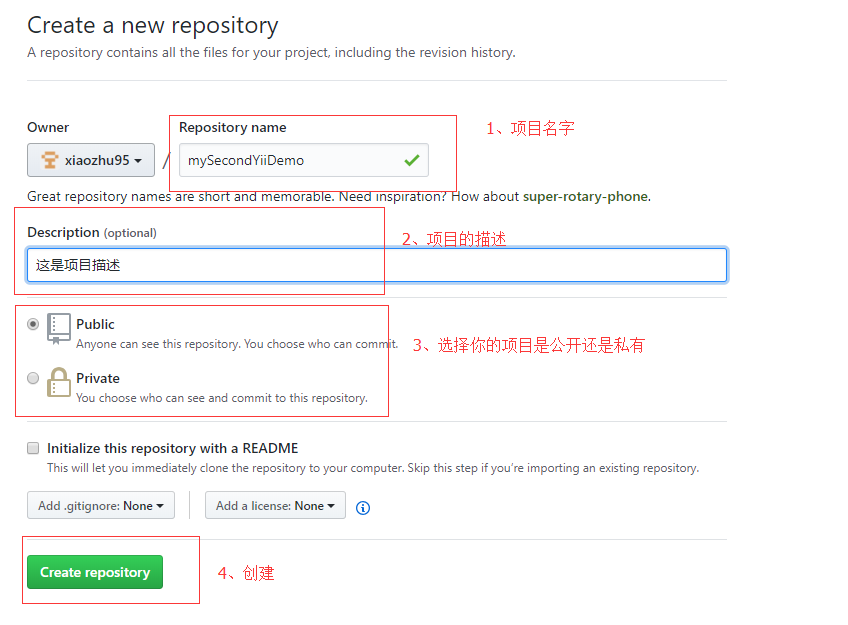Click the Private repository lock icon
The height and width of the screenshot is (625, 848).
click(59, 383)
